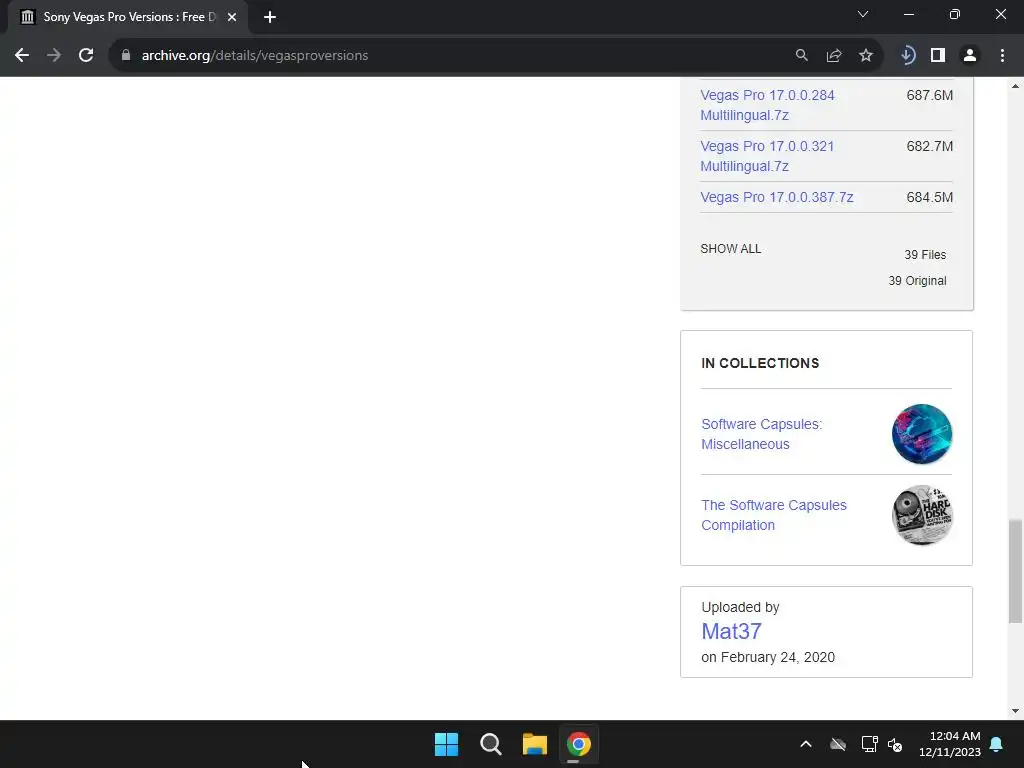Screen dimensions: 1024x768
Task: Toggle Chrome side panel icon
Action: pyautogui.click(x=938, y=56)
